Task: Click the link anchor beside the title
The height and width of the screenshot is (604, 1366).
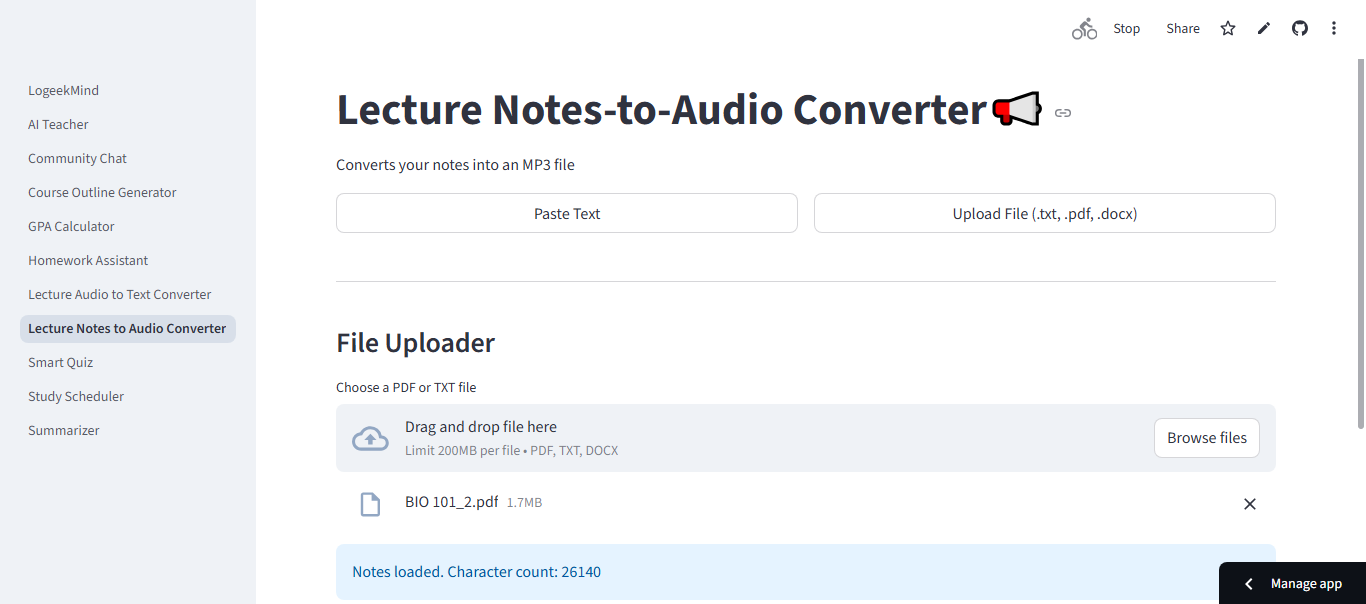Action: pyautogui.click(x=1062, y=112)
